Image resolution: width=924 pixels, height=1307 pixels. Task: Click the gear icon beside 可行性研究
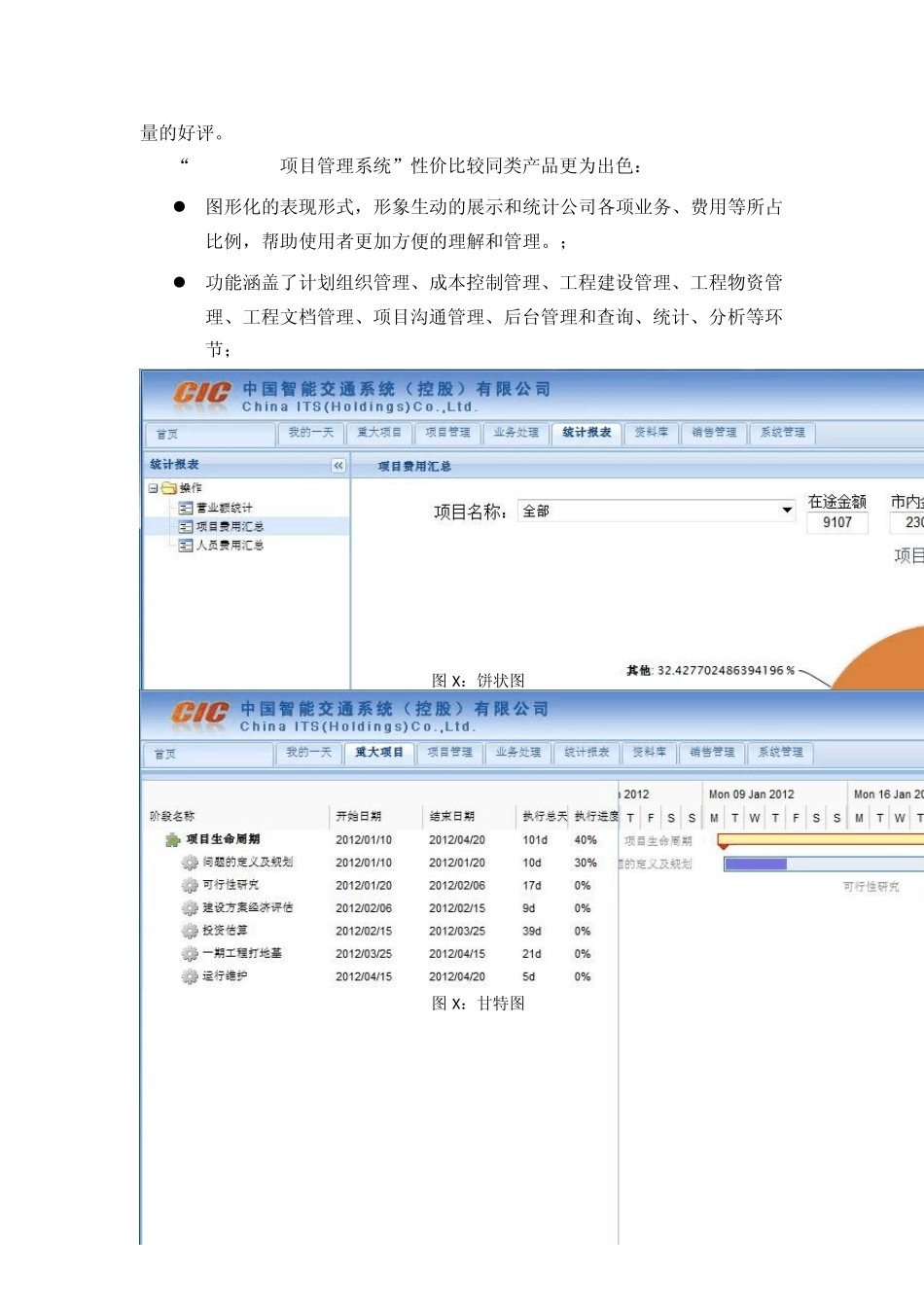click(x=190, y=885)
